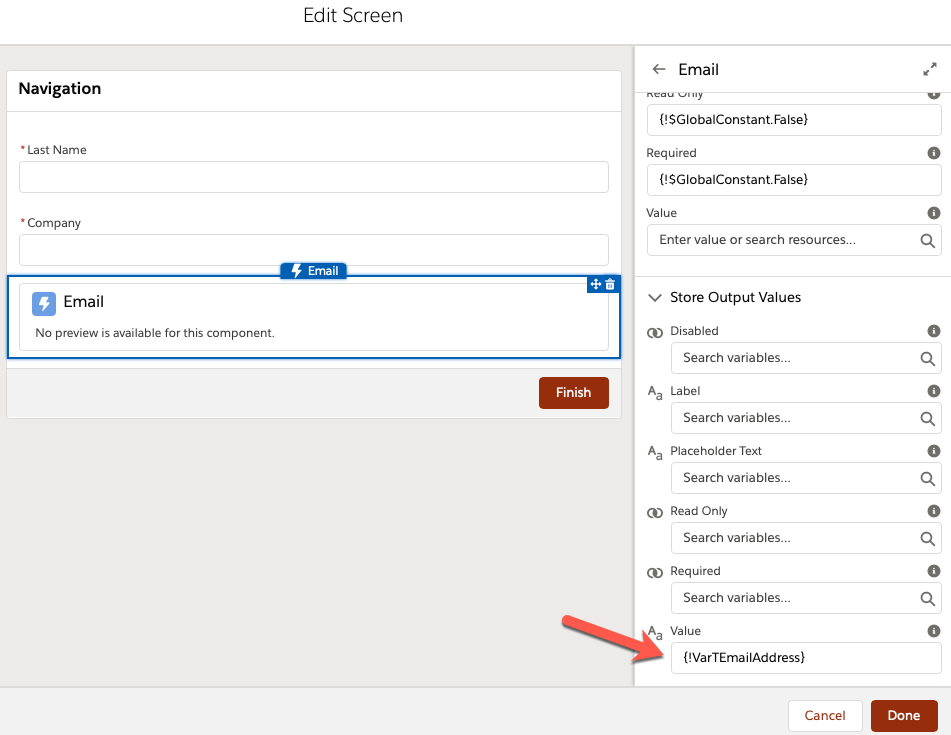Click info icon beside Disabled output
This screenshot has height=735, width=951.
coord(933,331)
